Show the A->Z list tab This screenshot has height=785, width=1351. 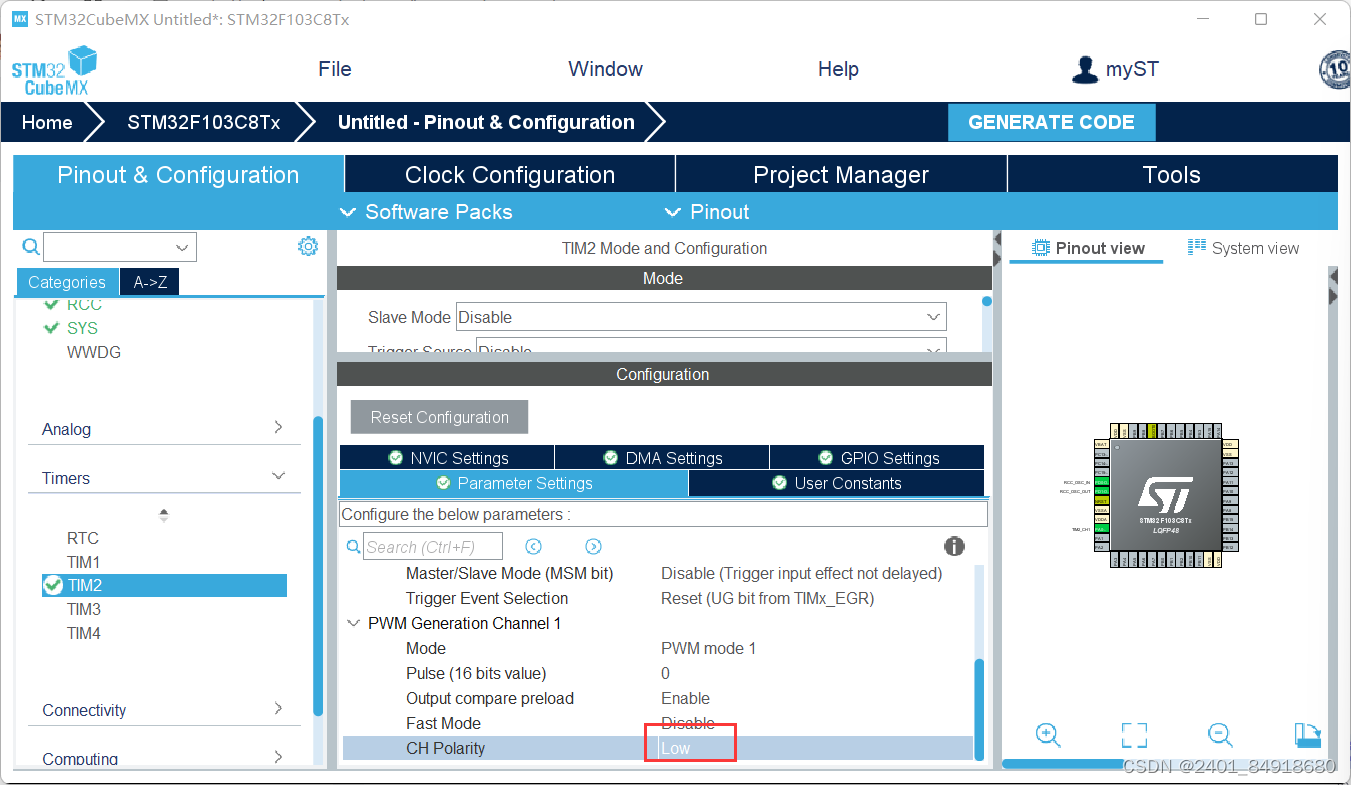point(150,282)
